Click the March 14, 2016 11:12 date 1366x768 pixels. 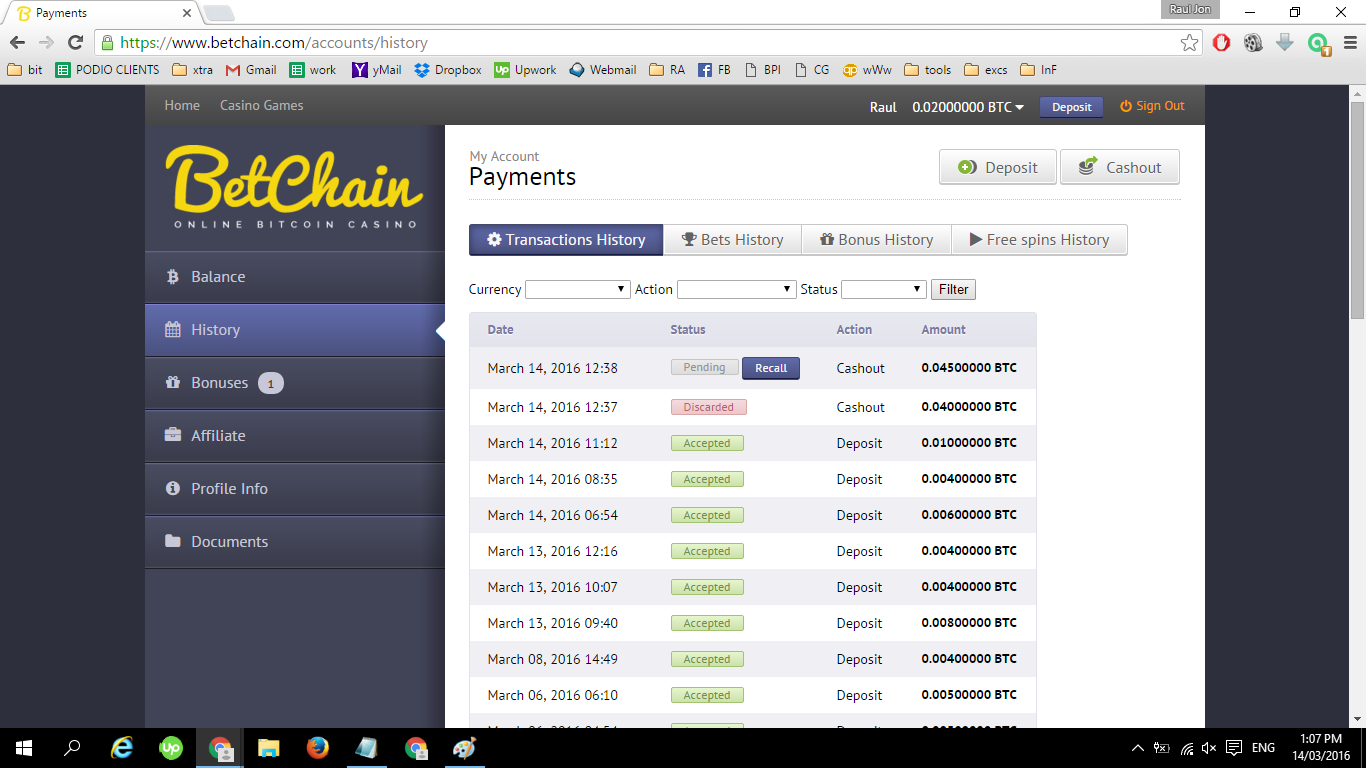click(552, 443)
